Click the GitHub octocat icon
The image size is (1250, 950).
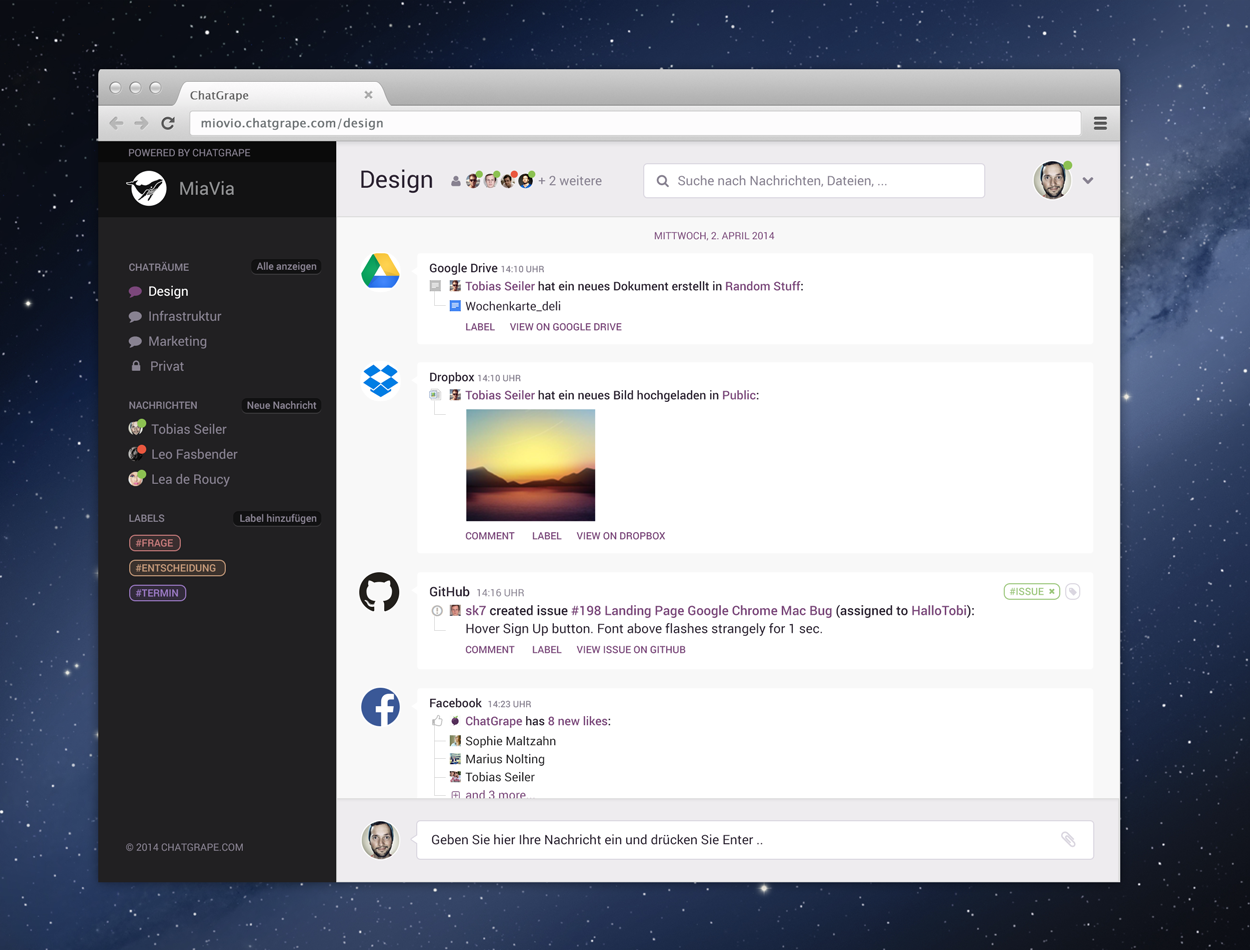click(379, 592)
